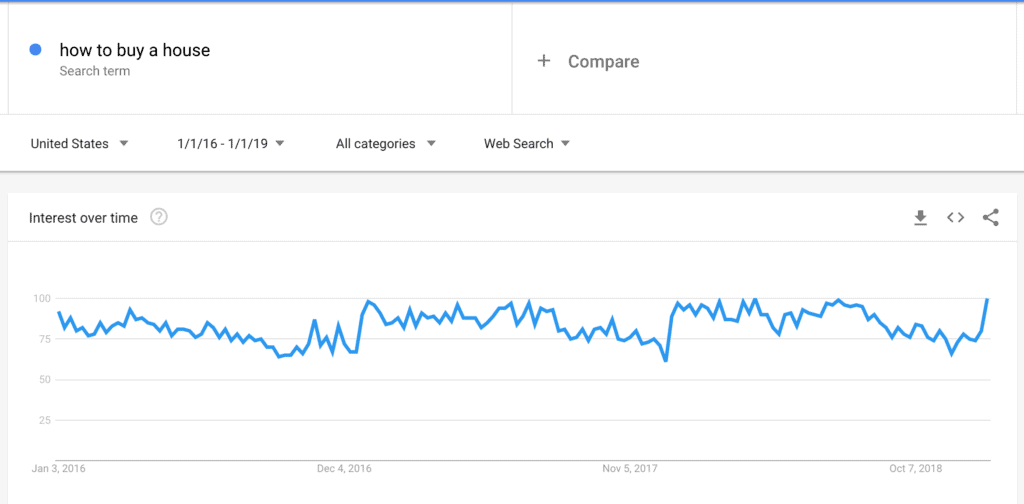Edit the 'how to buy a house' term
This screenshot has width=1024, height=504.
pyautogui.click(x=135, y=50)
